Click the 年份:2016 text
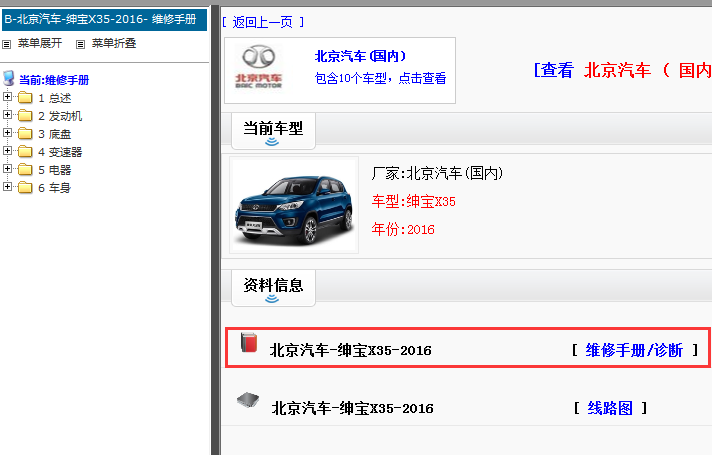Viewport: 712px width, 455px height. coord(403,229)
